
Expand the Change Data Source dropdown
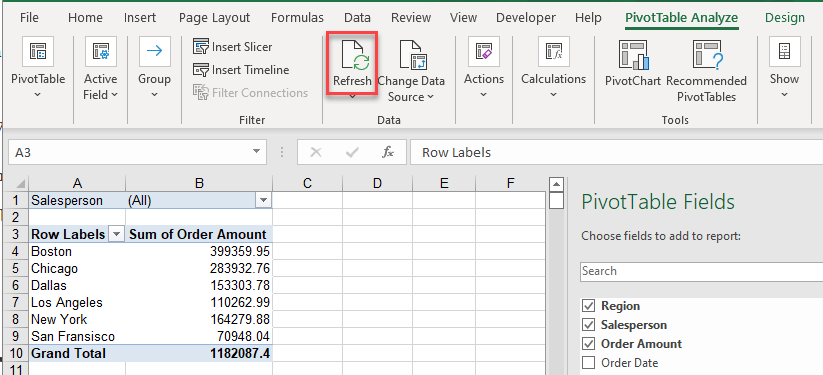point(430,97)
